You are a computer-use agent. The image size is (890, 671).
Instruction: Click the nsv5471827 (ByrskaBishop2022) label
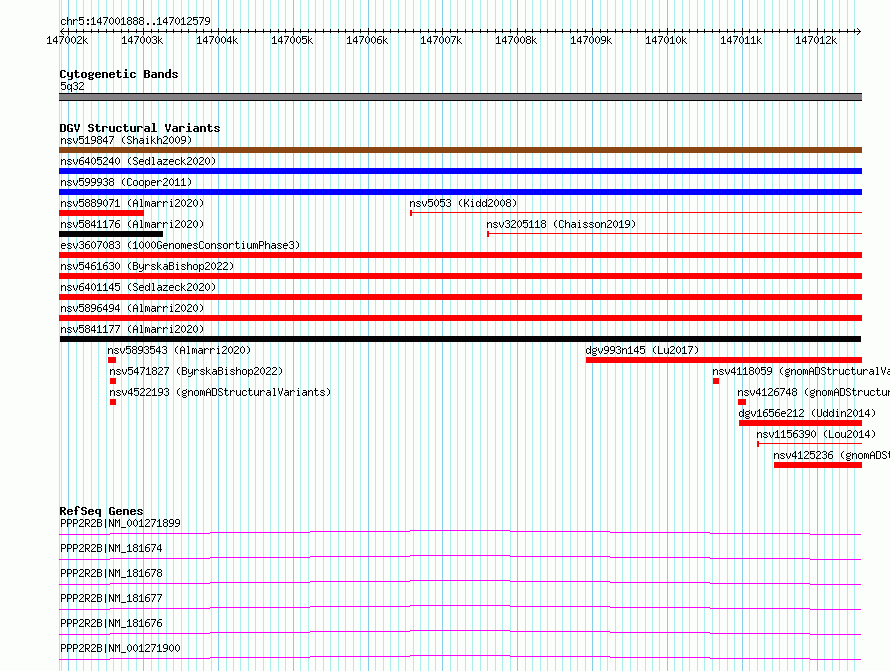point(196,371)
